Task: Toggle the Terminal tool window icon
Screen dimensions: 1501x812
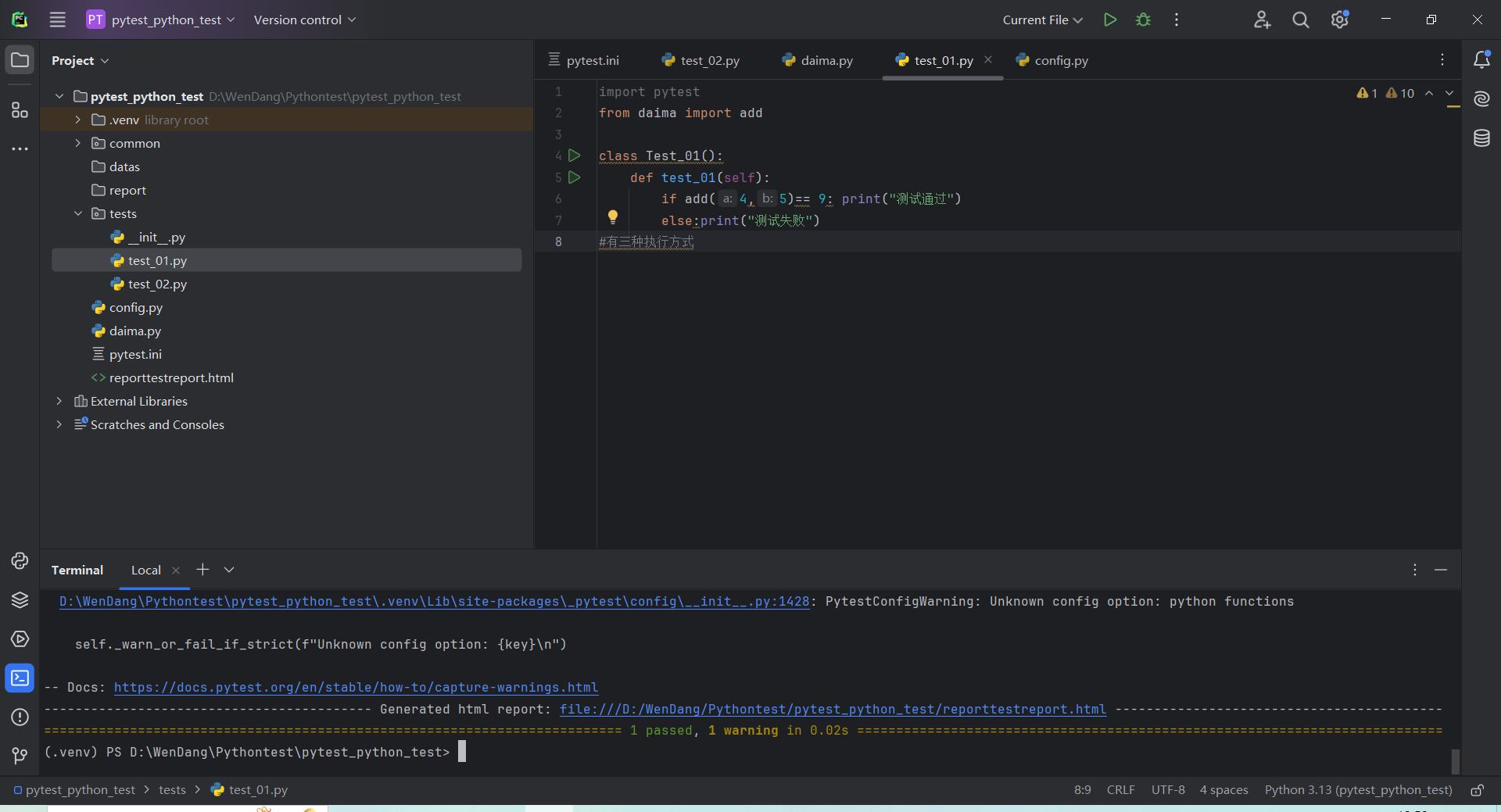Action: (x=20, y=678)
